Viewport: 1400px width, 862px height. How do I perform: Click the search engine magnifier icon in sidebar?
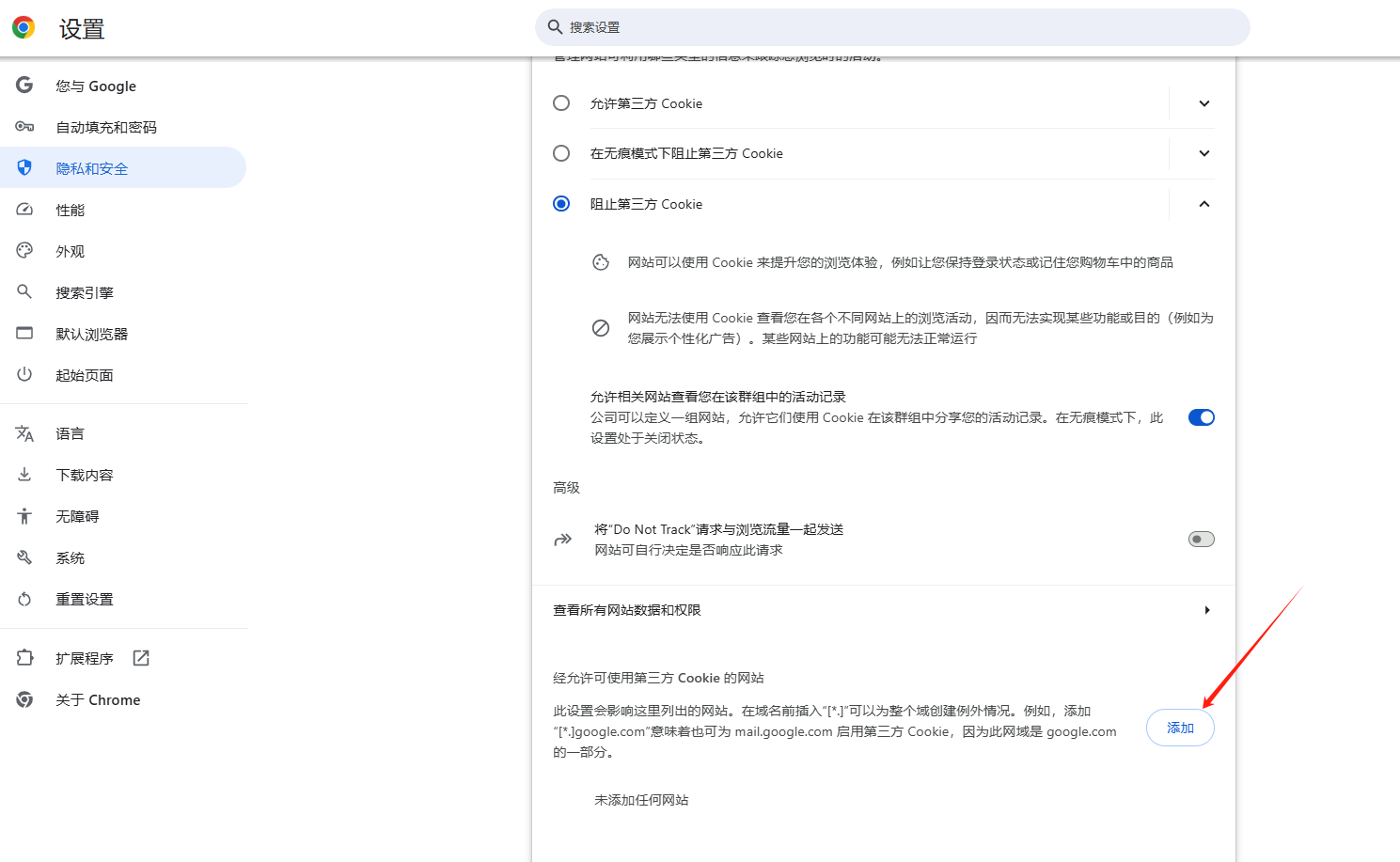coord(24,292)
